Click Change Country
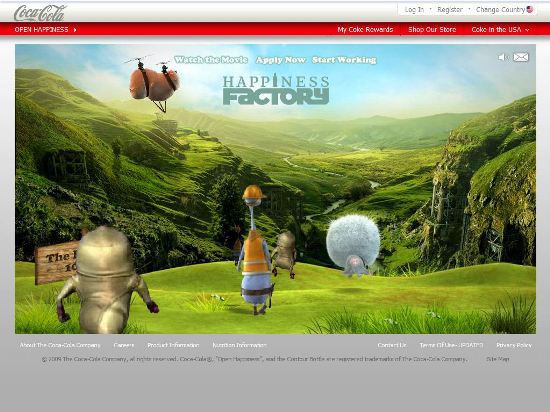550x412 pixels. pos(500,10)
